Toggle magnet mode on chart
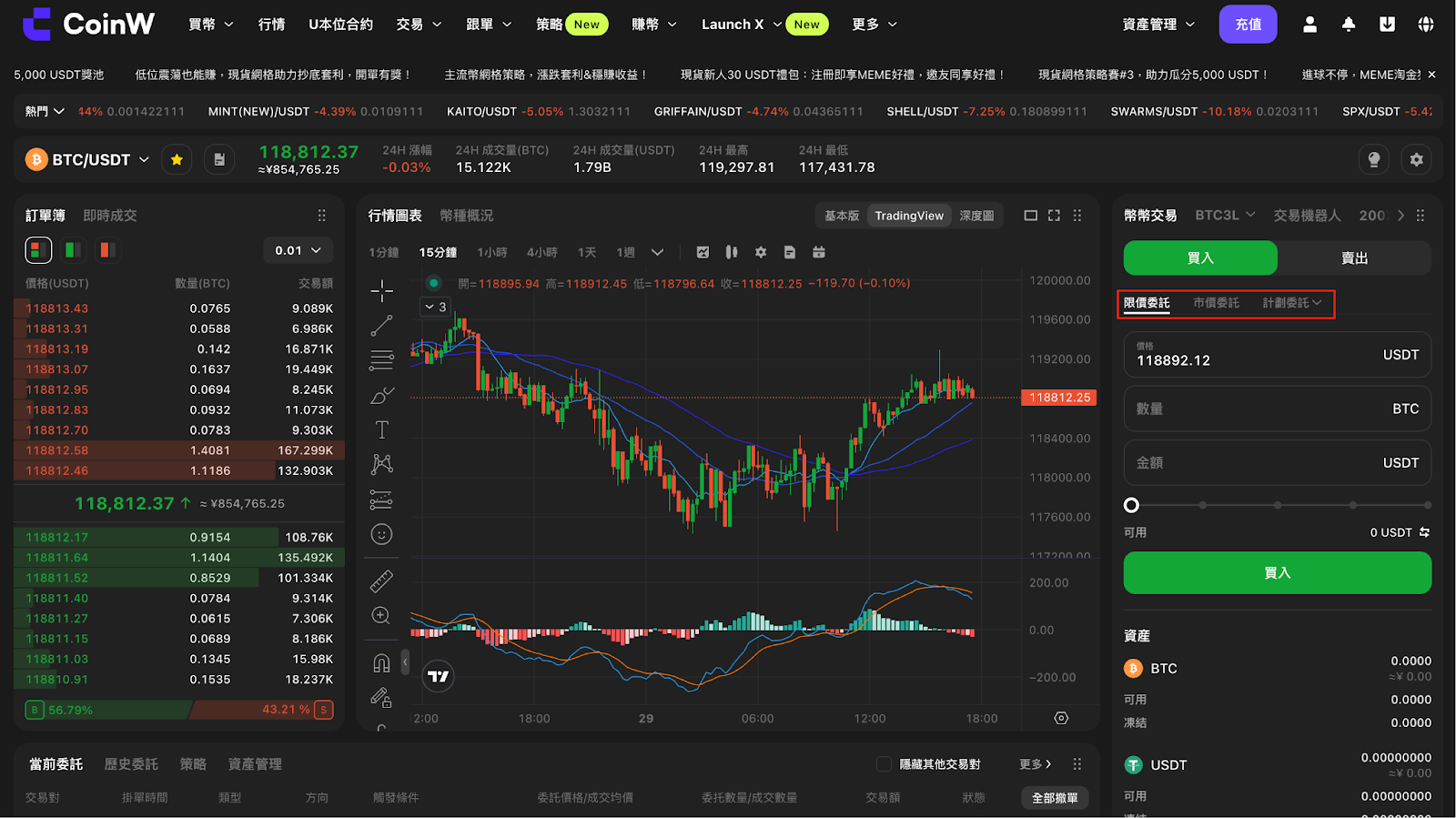 point(382,663)
